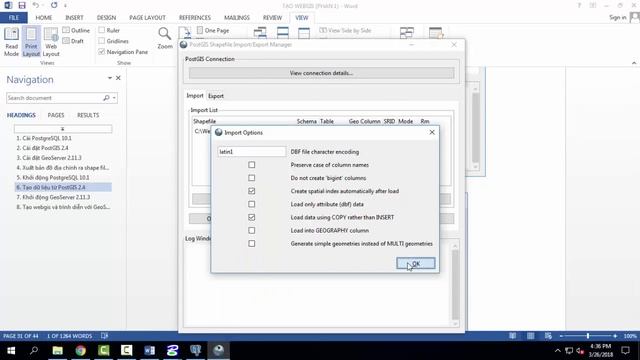The width and height of the screenshot is (640, 360).
Task: Select Print Layout icon in status bar
Action: click(530, 336)
